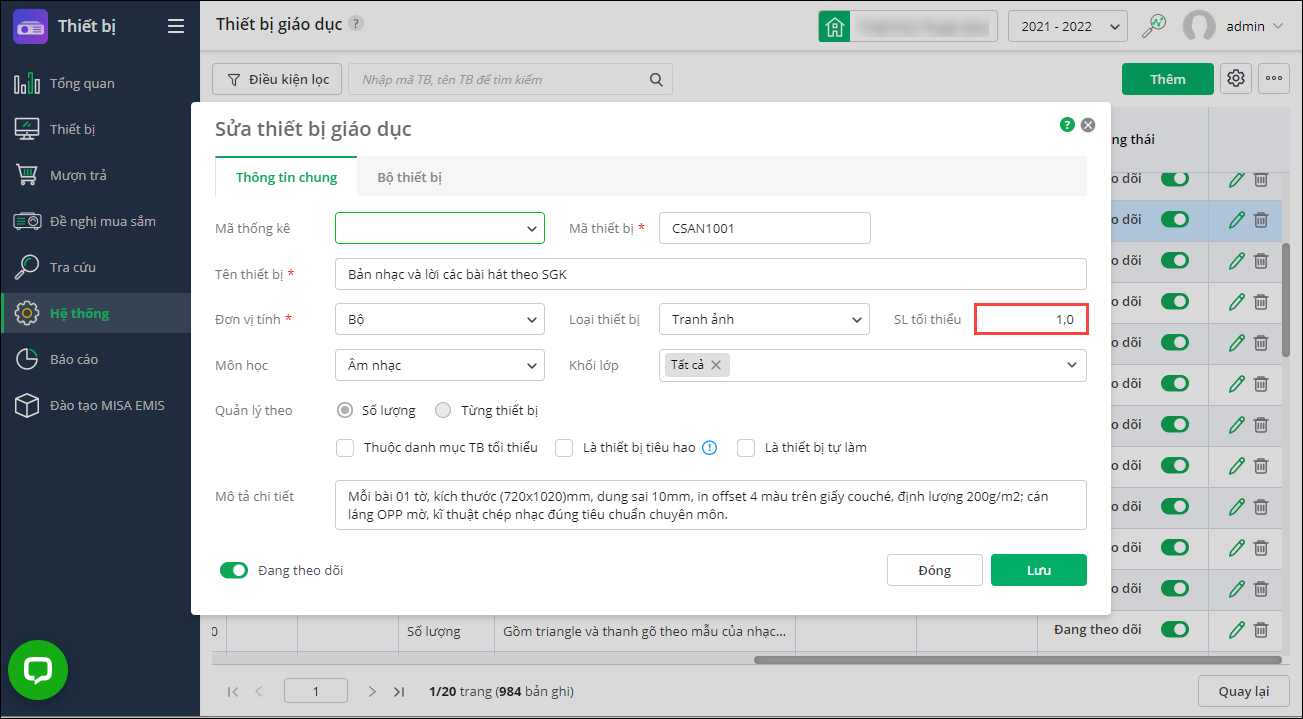Open the three-dots more options button
This screenshot has height=719, width=1303.
tap(1274, 78)
